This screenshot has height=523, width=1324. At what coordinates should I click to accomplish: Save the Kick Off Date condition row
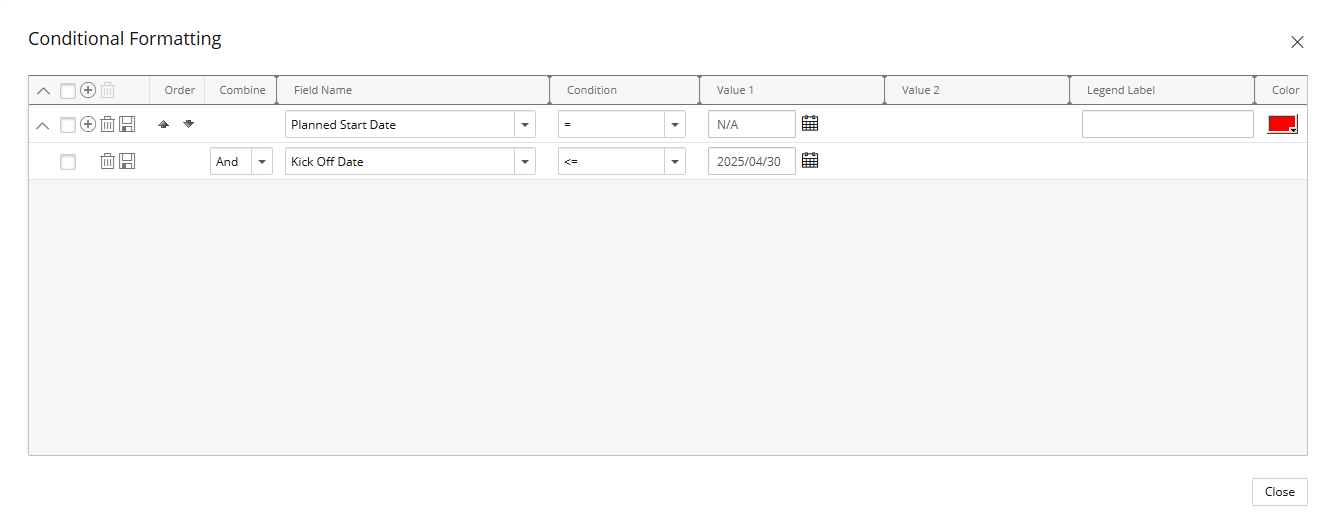tap(127, 161)
